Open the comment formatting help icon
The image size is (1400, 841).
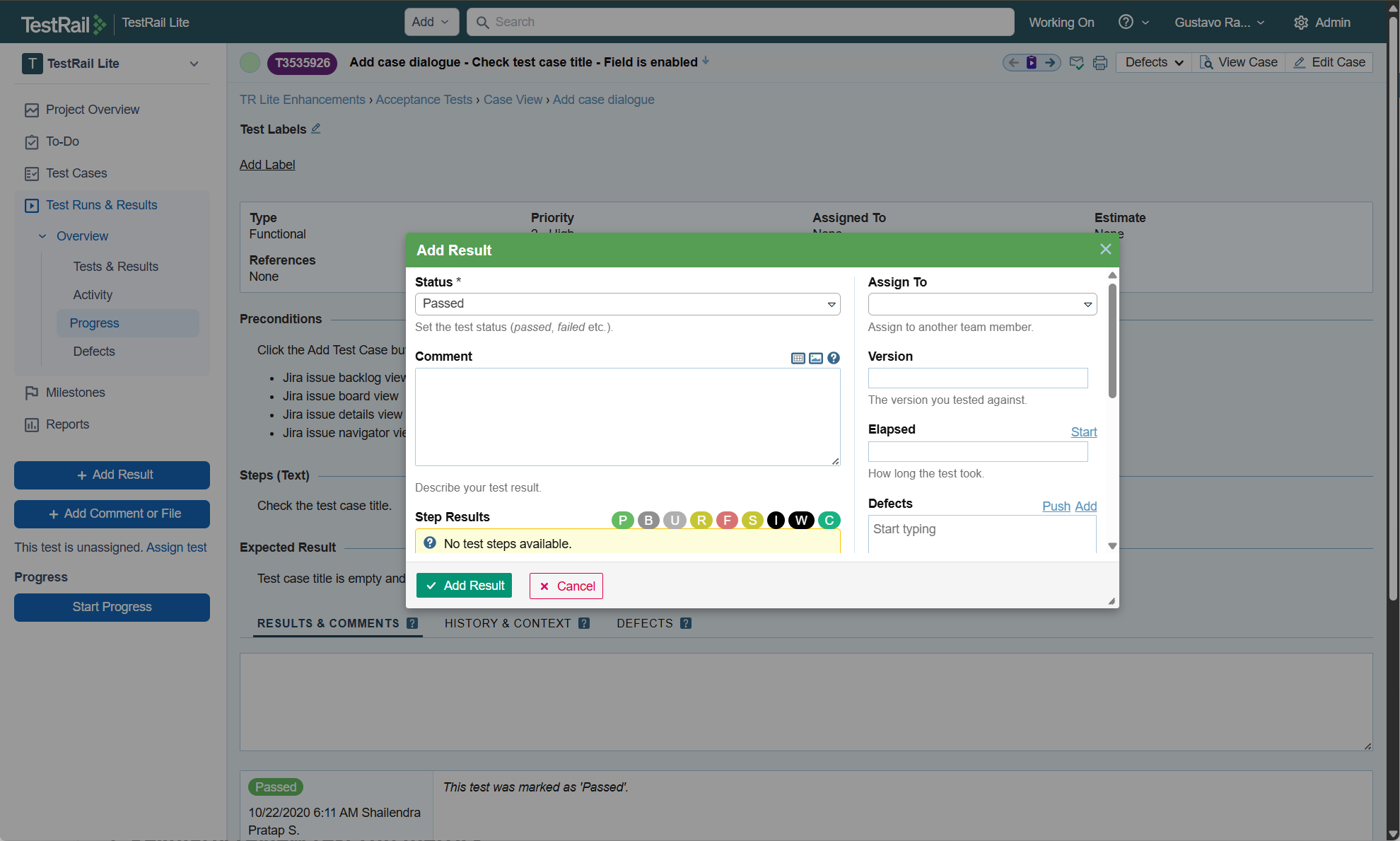(x=834, y=359)
